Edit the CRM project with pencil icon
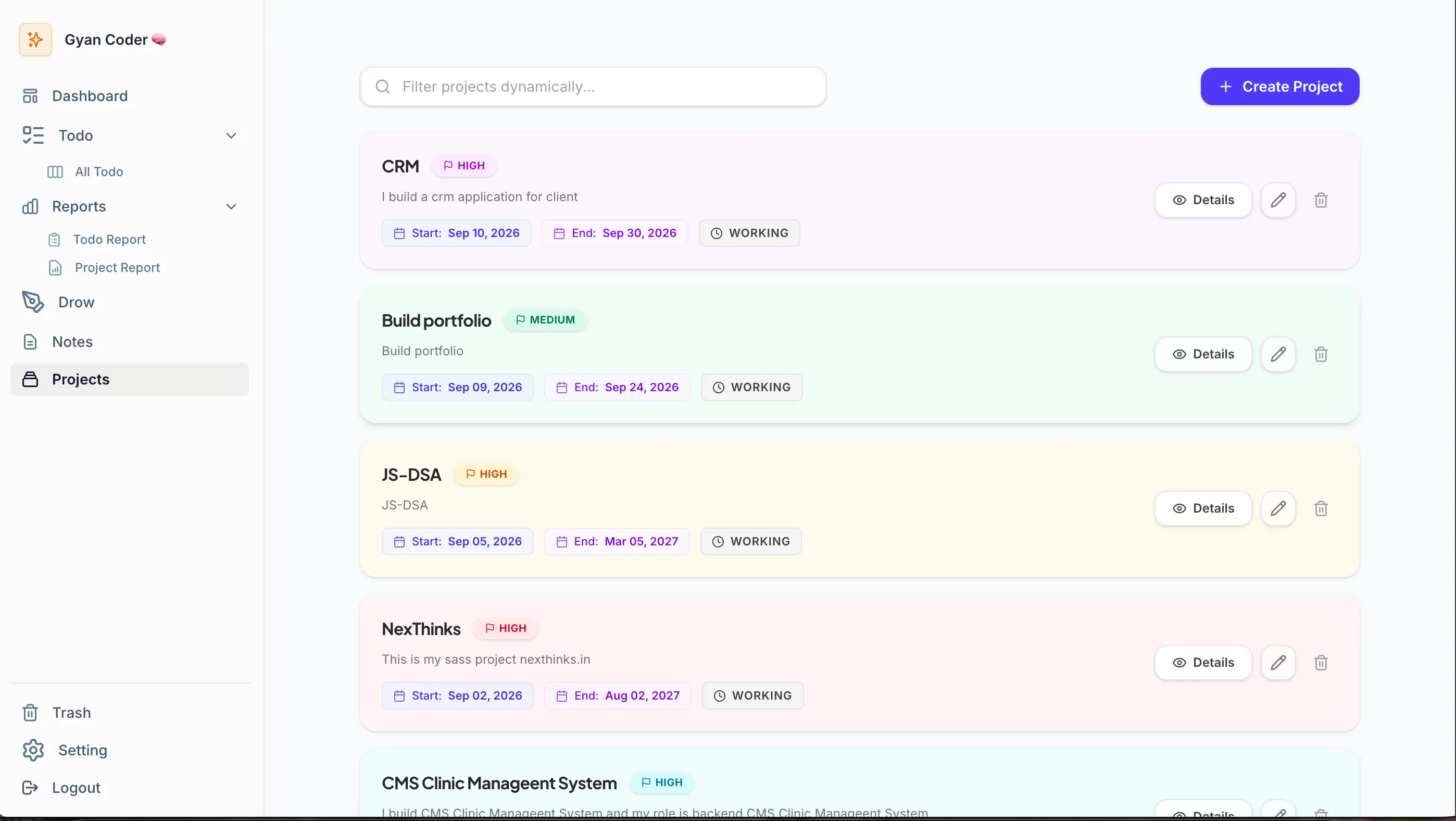 point(1278,200)
